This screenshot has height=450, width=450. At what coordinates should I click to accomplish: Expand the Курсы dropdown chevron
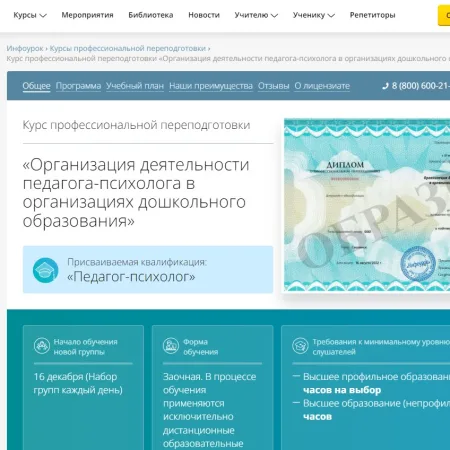click(x=43, y=15)
